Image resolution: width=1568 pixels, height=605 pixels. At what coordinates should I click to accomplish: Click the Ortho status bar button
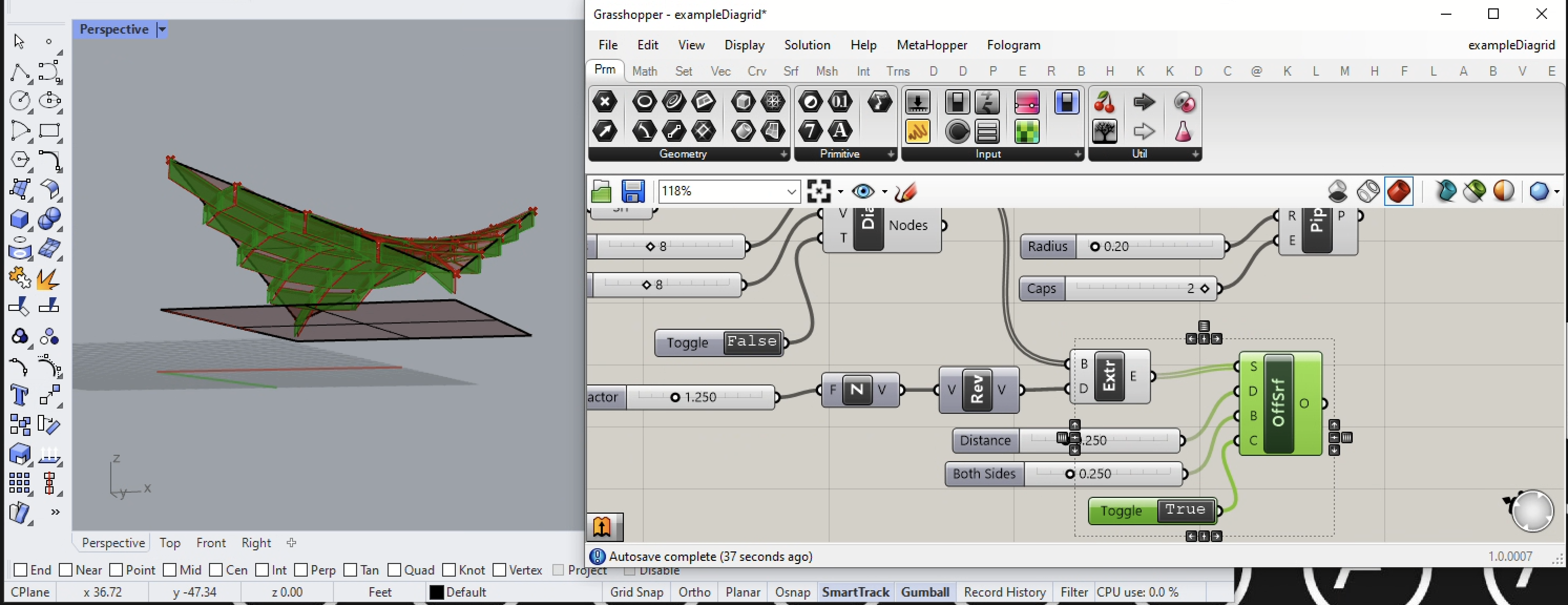coord(694,592)
